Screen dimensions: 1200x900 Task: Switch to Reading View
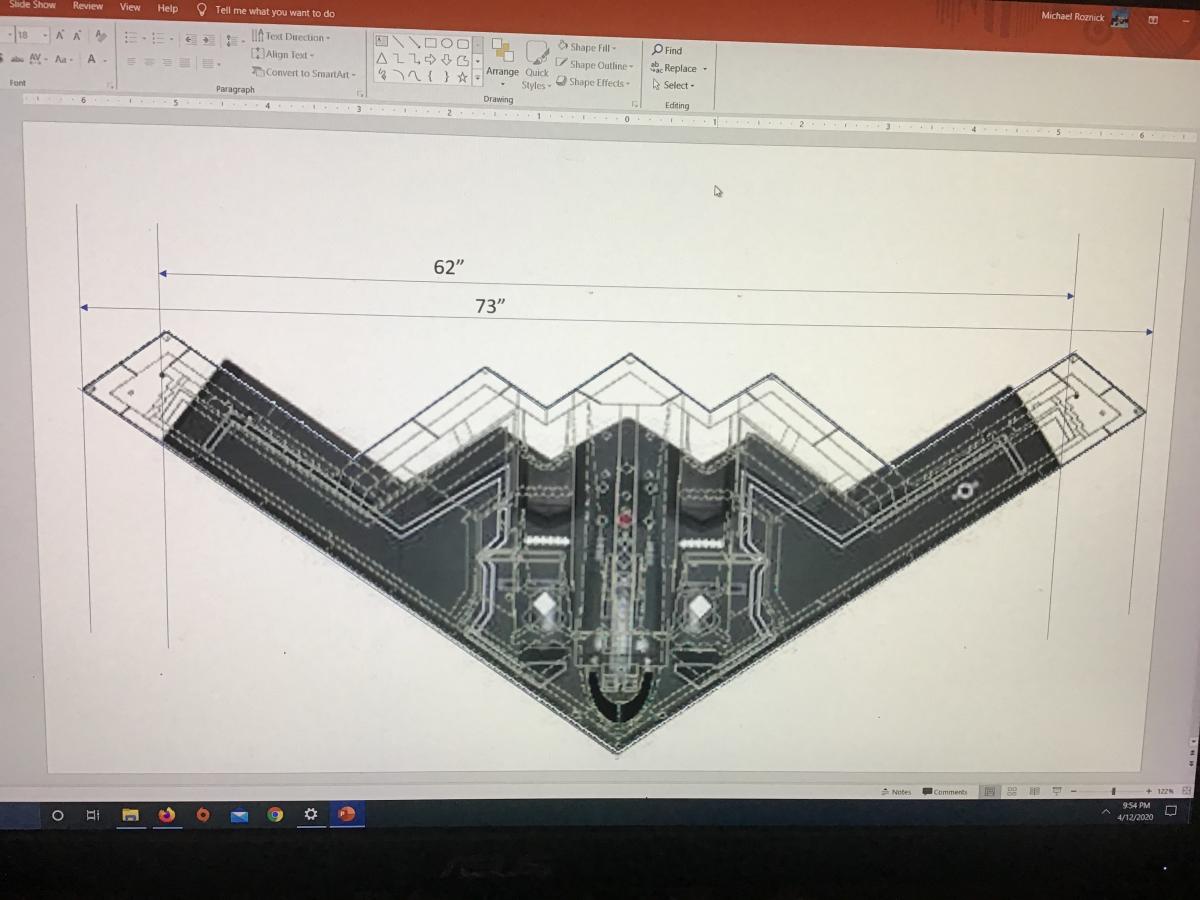click(1035, 792)
